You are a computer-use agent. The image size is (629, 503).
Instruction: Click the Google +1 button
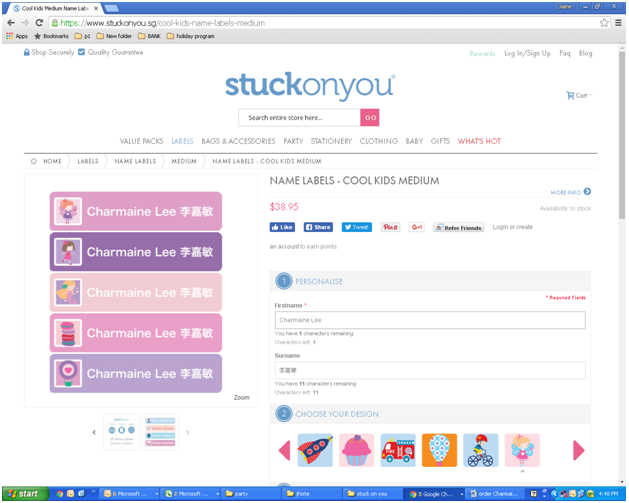[417, 227]
